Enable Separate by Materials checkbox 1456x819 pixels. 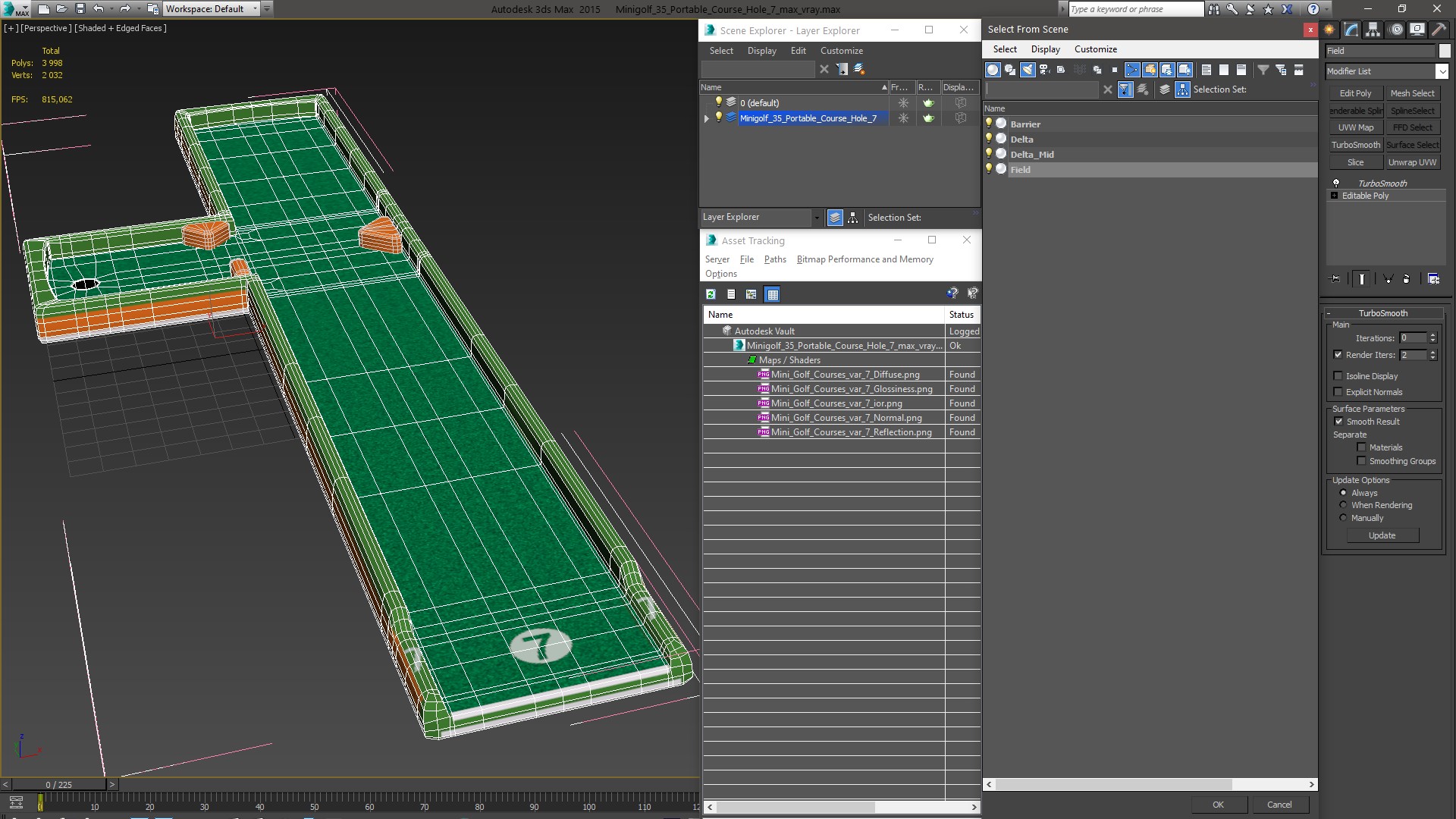[x=1361, y=447]
